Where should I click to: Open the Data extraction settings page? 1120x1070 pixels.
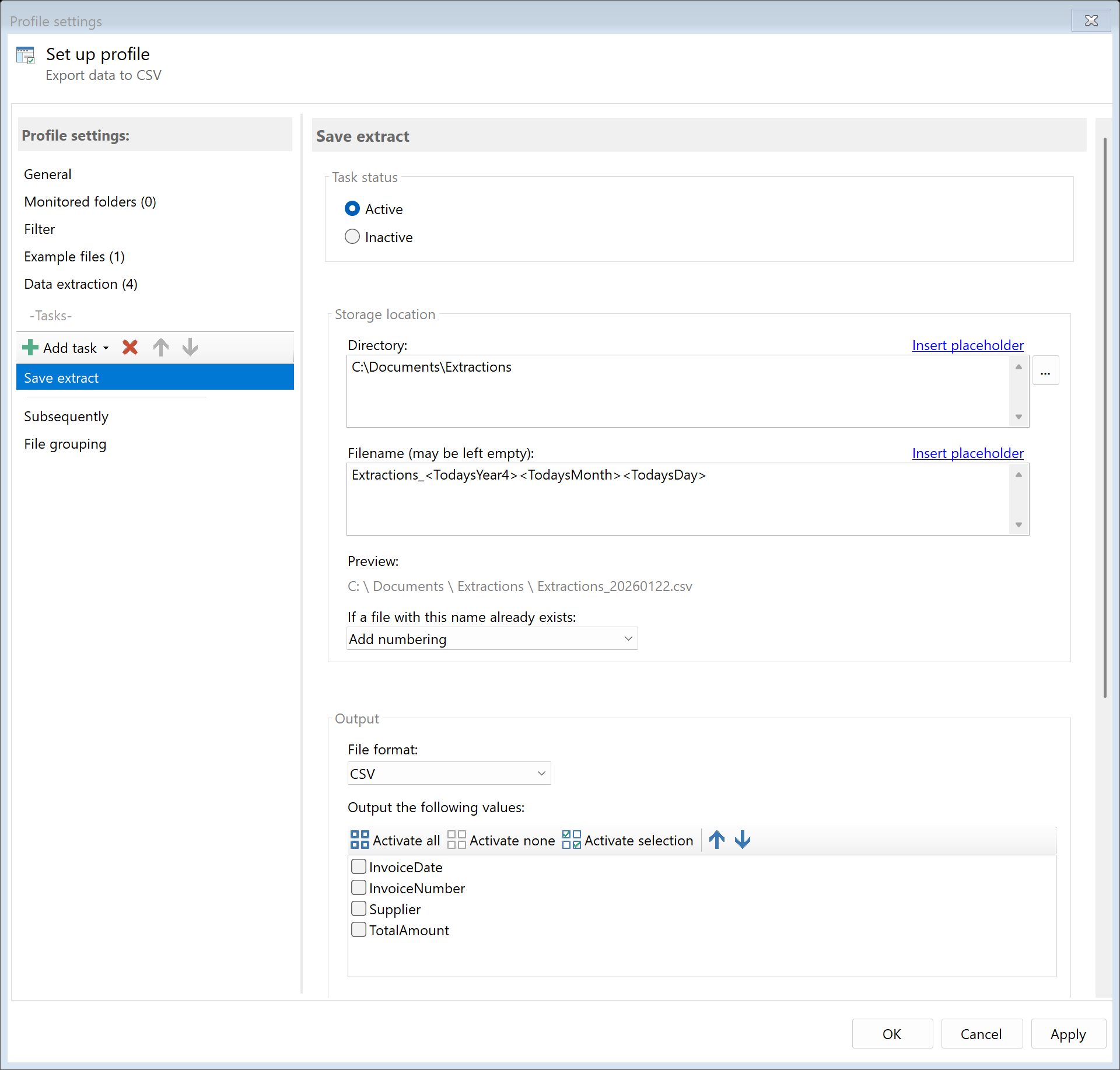80,284
